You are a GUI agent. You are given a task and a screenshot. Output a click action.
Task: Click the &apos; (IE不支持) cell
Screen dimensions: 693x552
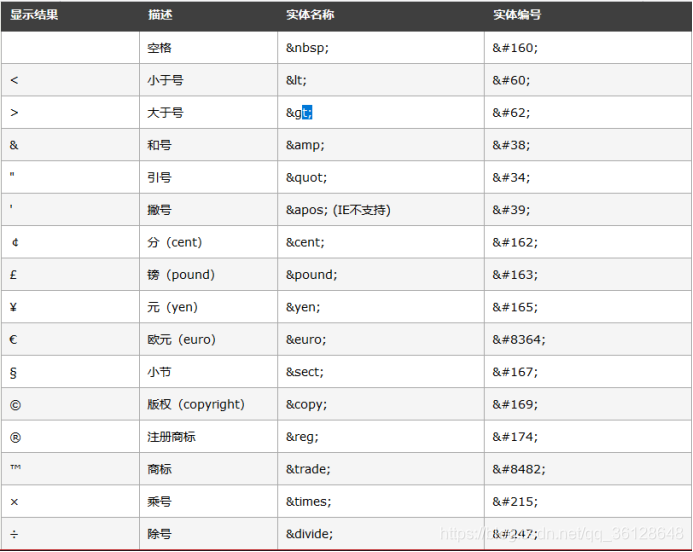[338, 210]
